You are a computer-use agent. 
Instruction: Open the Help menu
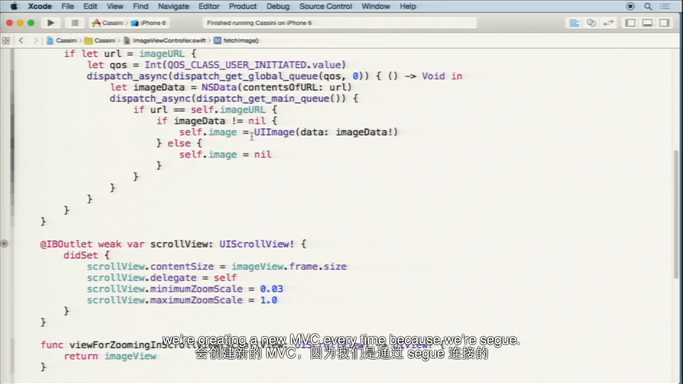tap(408, 6)
